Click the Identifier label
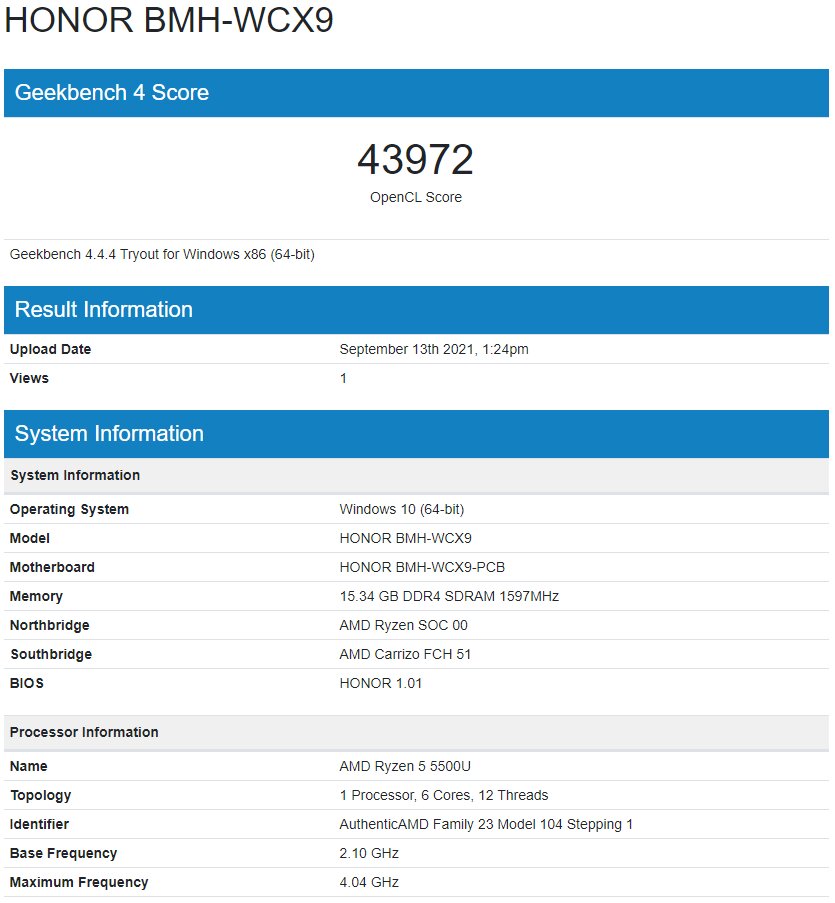 (39, 824)
